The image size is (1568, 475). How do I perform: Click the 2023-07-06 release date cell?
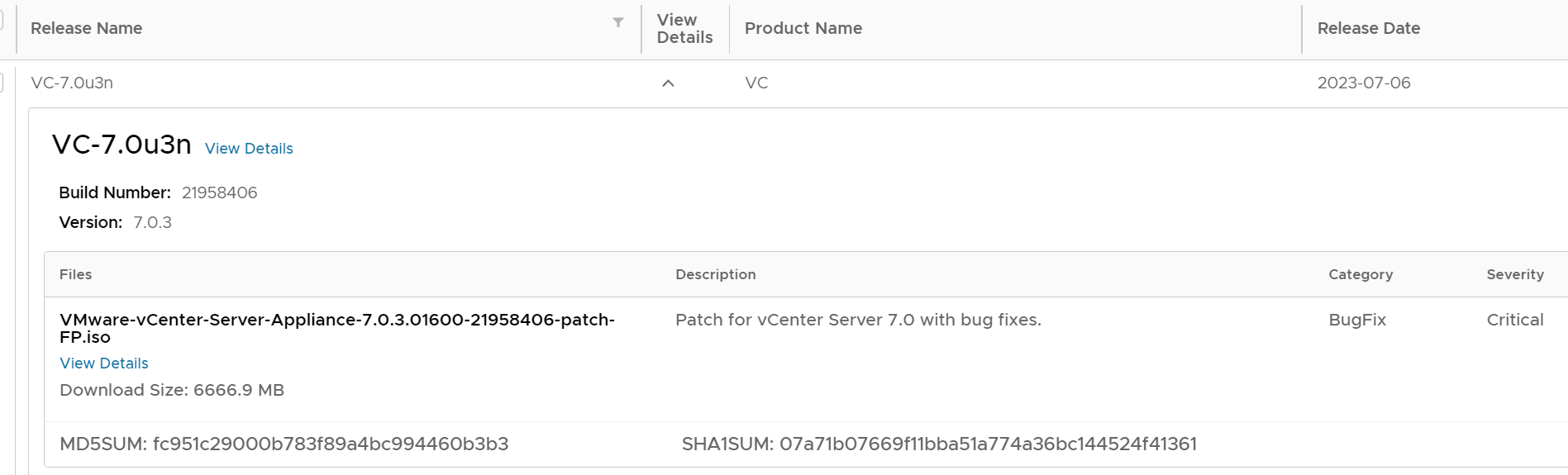pos(1364,83)
